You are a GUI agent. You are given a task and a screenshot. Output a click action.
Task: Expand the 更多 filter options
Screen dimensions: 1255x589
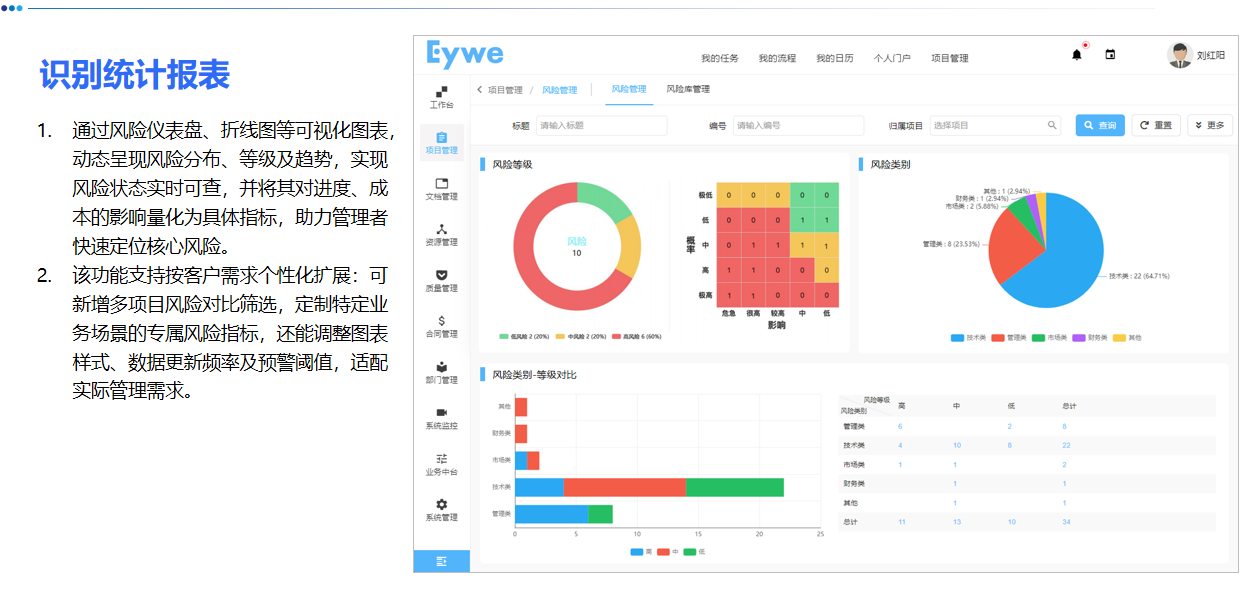[1212, 125]
